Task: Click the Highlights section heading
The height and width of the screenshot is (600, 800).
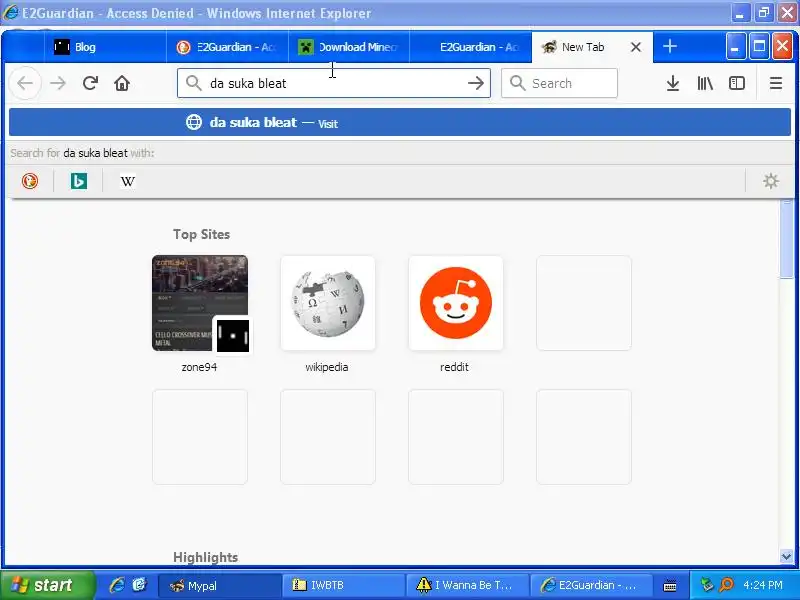Action: point(206,557)
